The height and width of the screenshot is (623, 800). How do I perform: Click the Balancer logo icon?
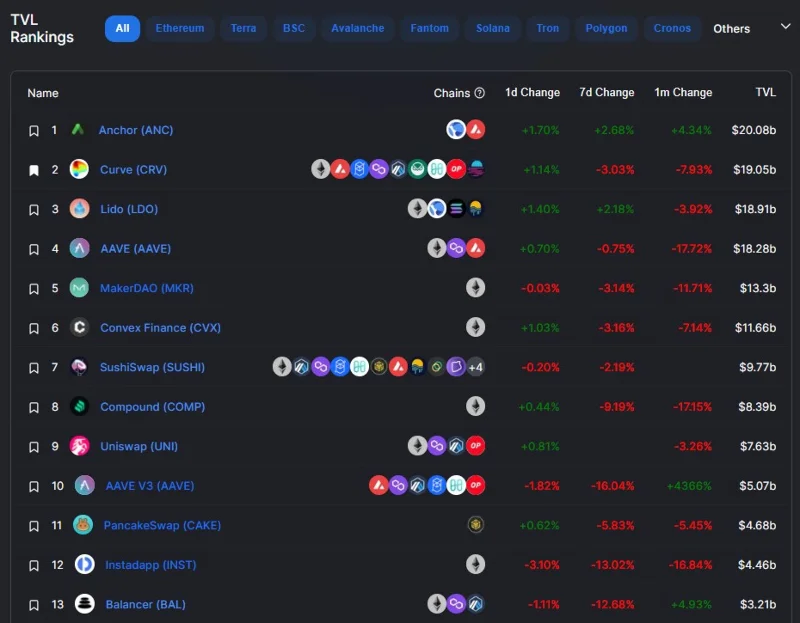coord(84,604)
